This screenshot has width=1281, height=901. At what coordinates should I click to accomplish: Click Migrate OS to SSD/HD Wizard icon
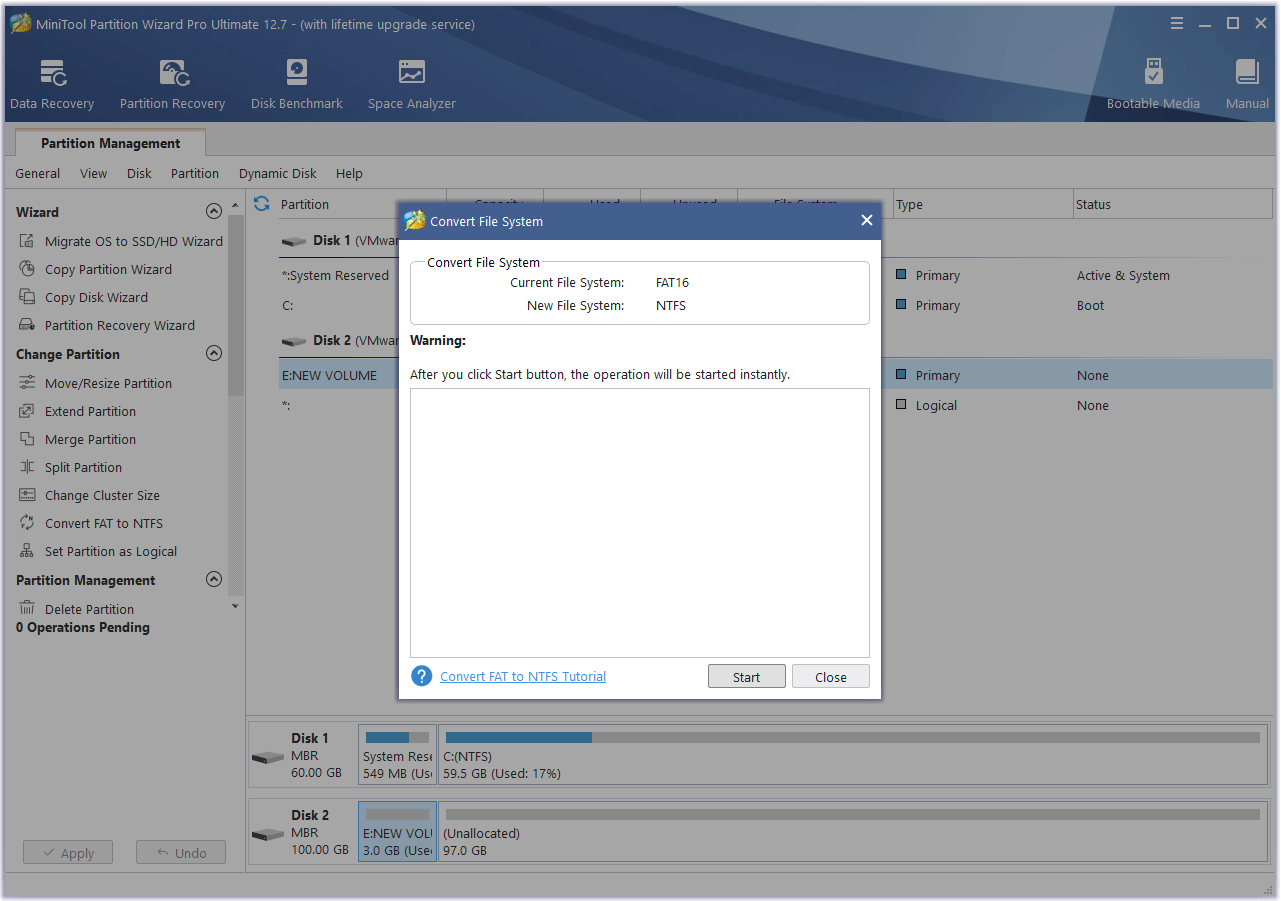pos(27,241)
